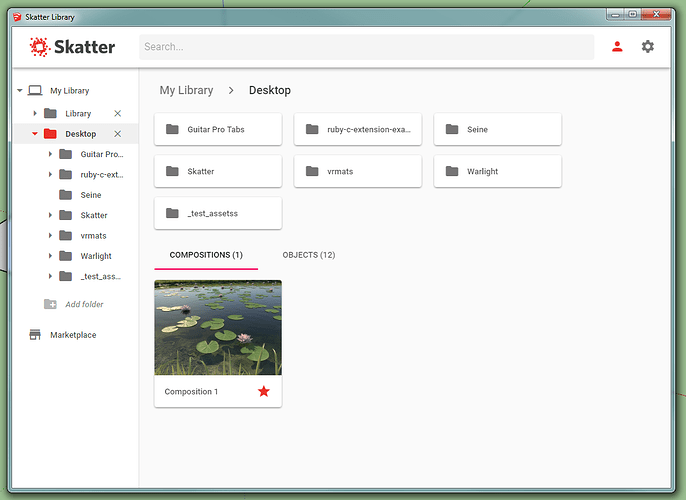Click the breadcrumb chevron separator
Image resolution: width=686 pixels, height=500 pixels.
point(231,90)
